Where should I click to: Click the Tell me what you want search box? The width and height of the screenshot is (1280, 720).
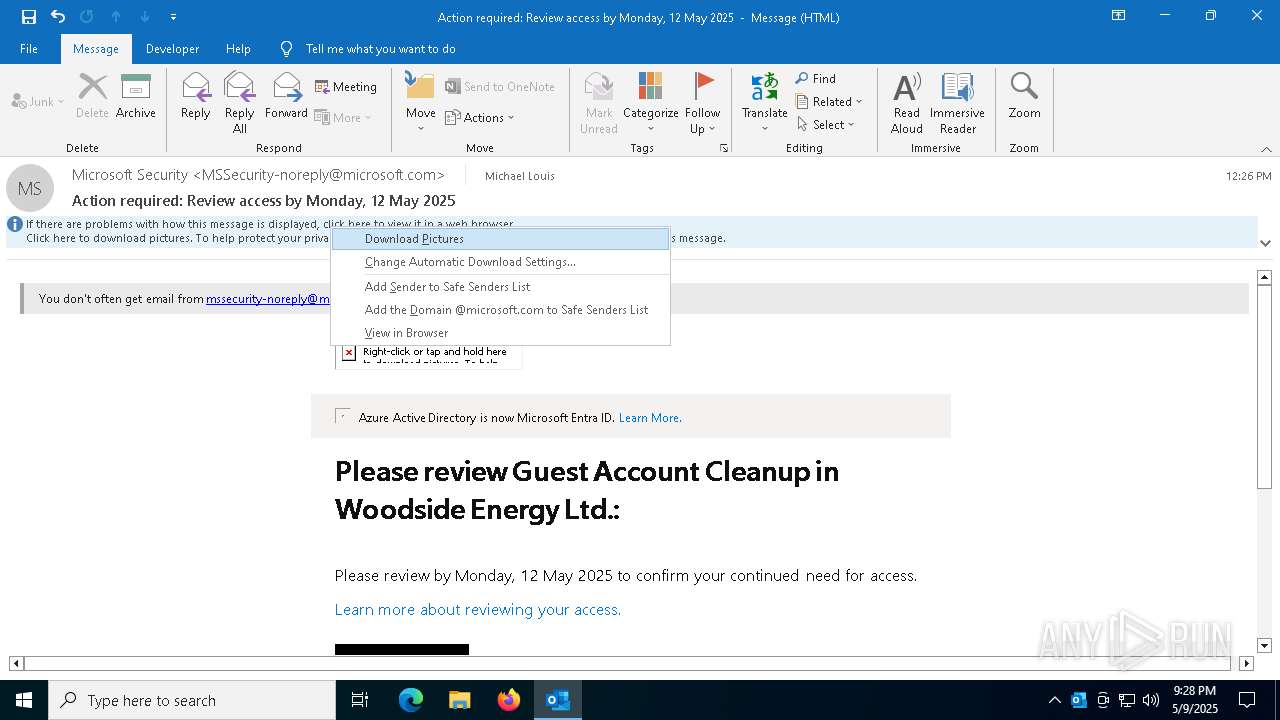[380, 49]
